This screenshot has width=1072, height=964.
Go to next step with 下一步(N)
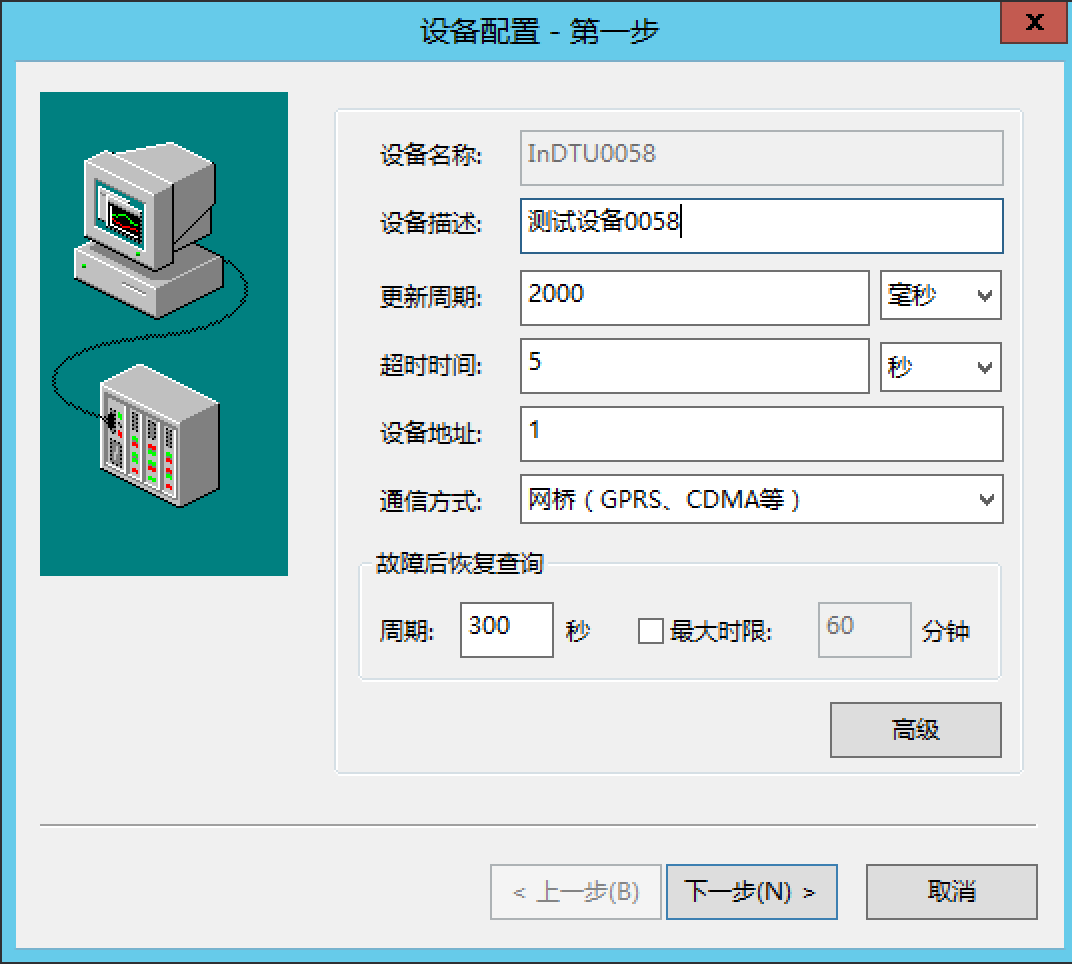point(751,891)
